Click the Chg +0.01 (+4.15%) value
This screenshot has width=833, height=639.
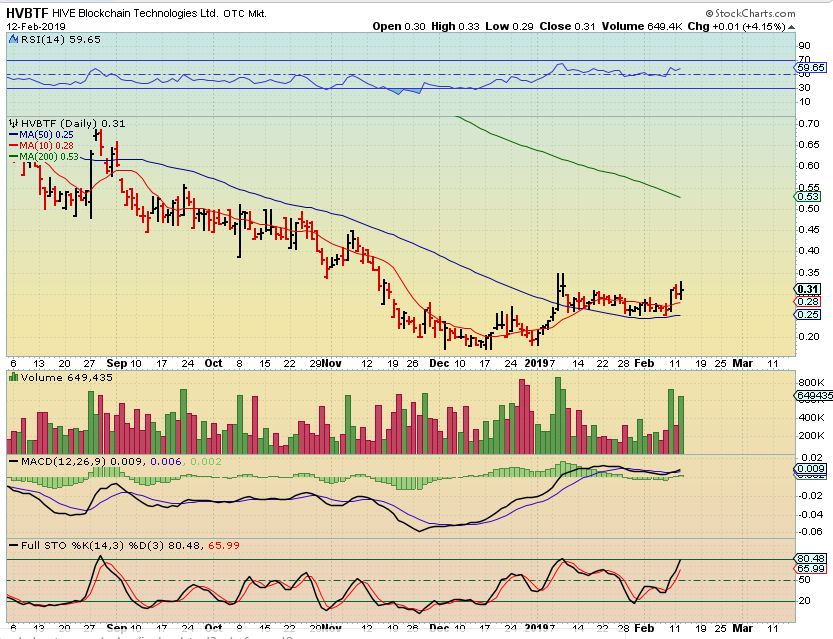(x=736, y=27)
